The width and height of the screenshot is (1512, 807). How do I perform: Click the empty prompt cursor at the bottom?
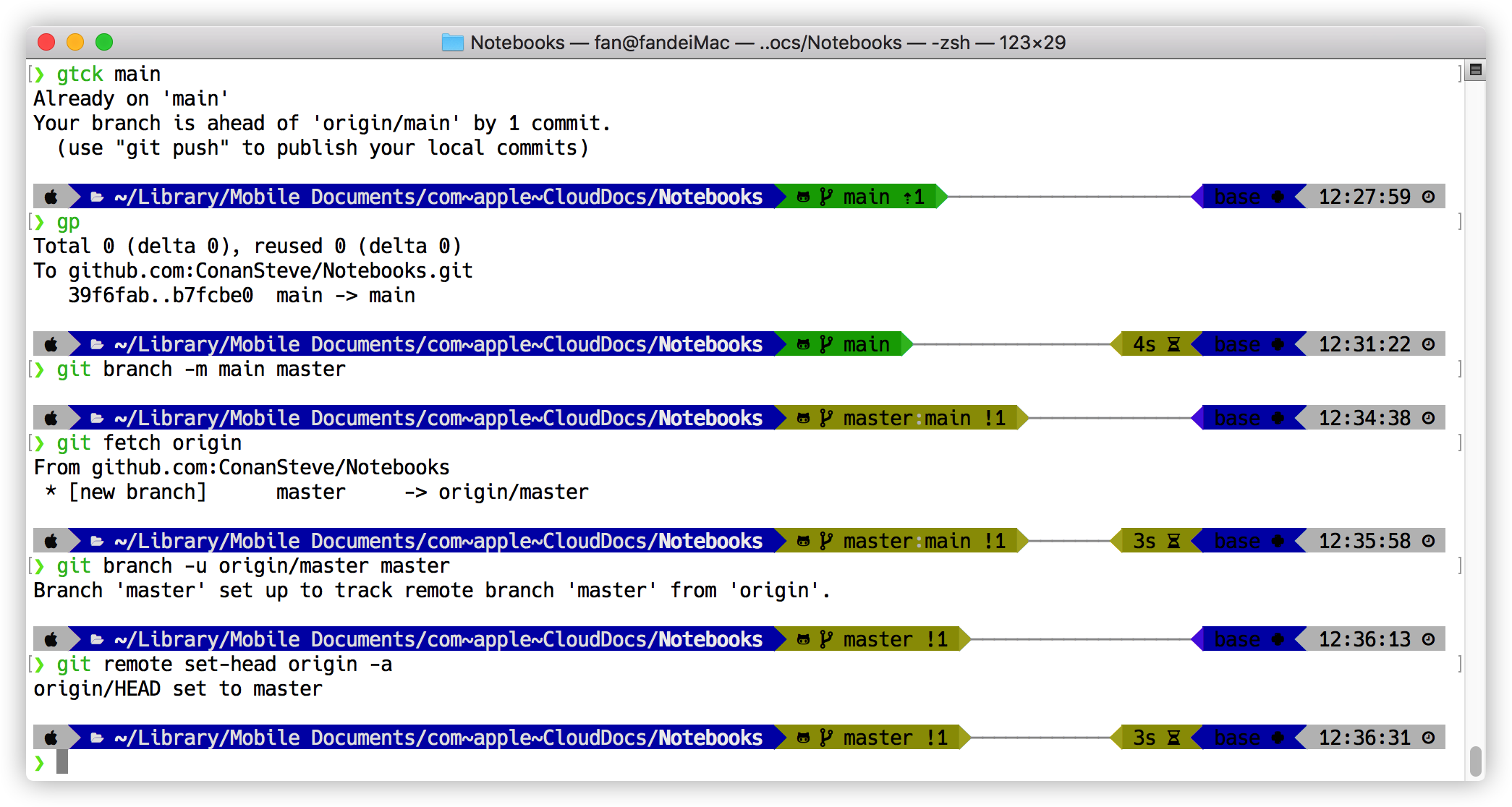click(x=62, y=762)
